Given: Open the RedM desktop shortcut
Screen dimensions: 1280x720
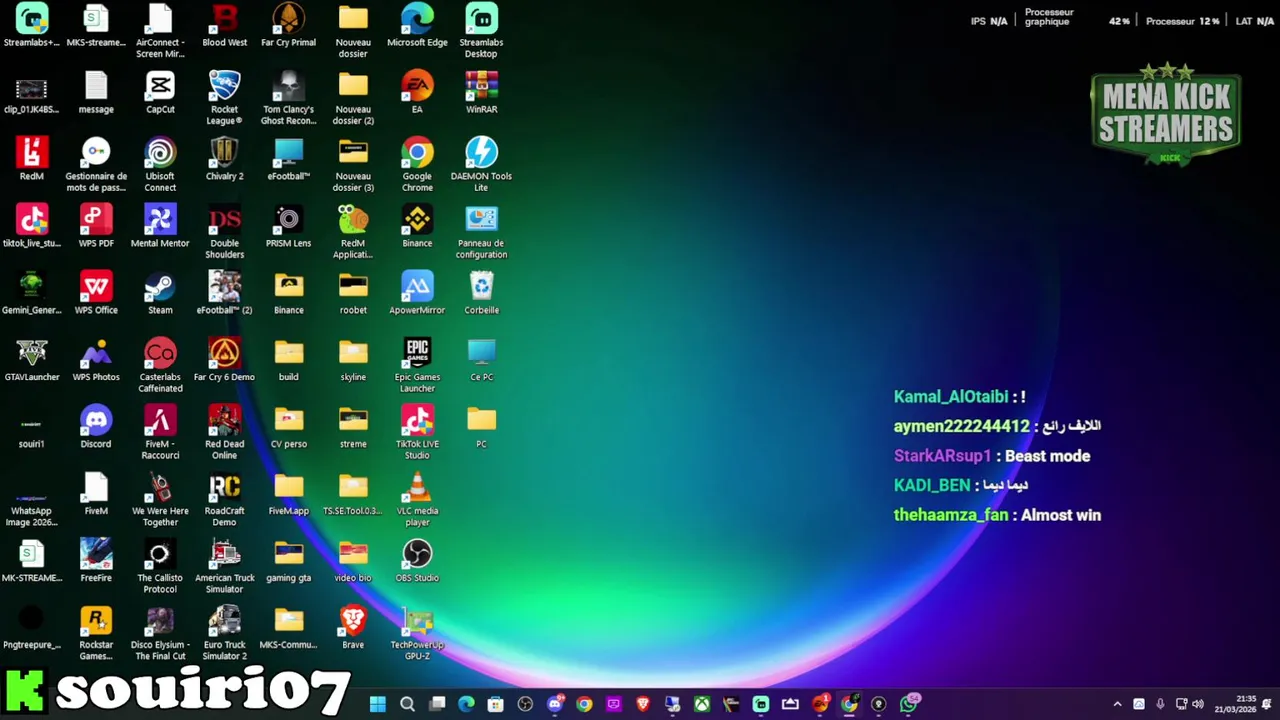Looking at the screenshot, I should [x=32, y=160].
